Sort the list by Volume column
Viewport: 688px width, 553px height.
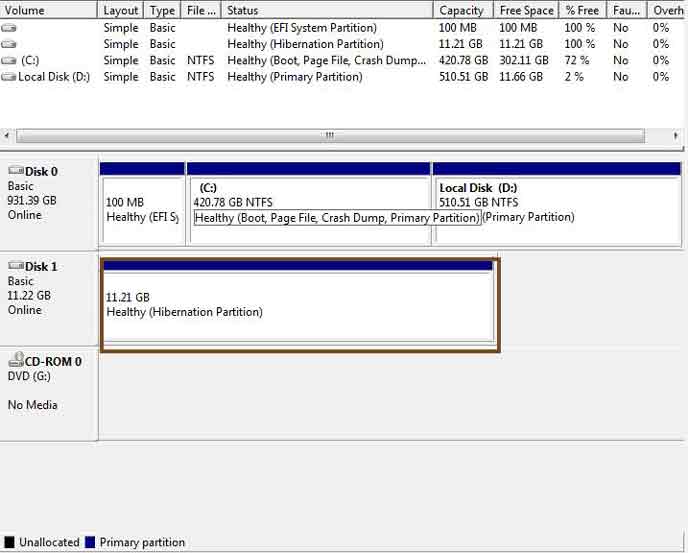point(49,10)
